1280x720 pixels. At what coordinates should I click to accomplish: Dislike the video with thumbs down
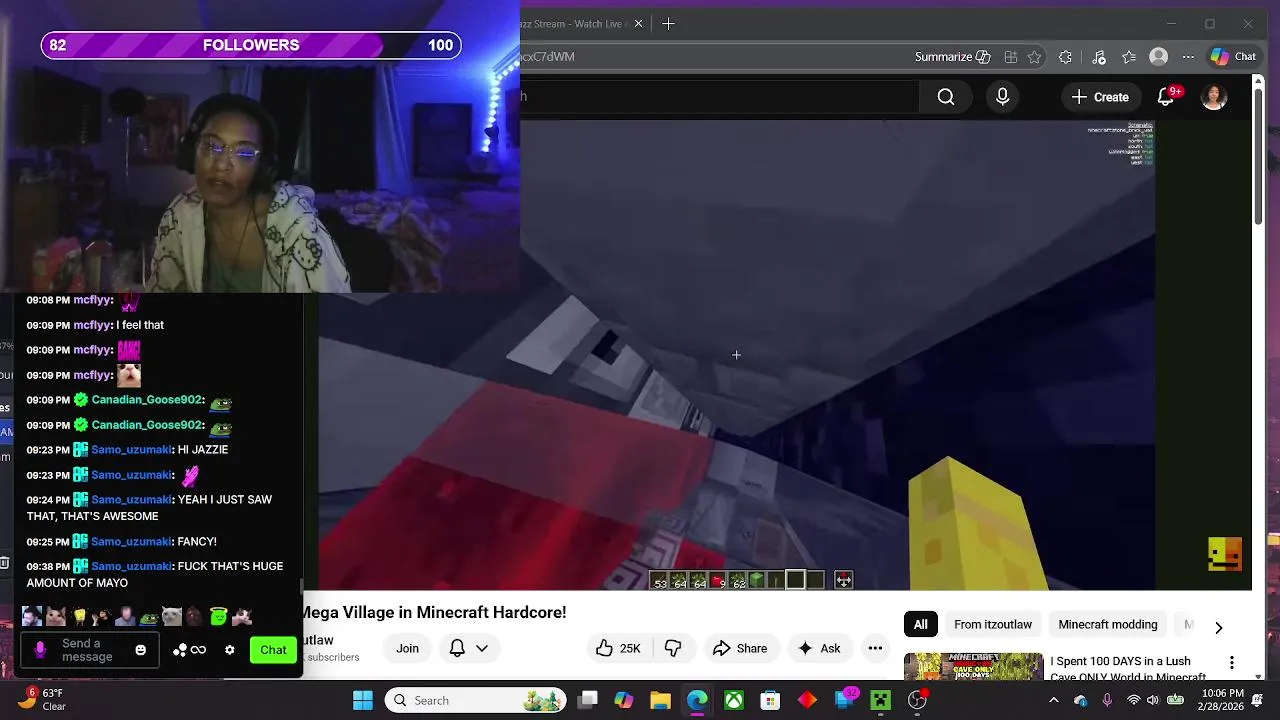pyautogui.click(x=673, y=648)
